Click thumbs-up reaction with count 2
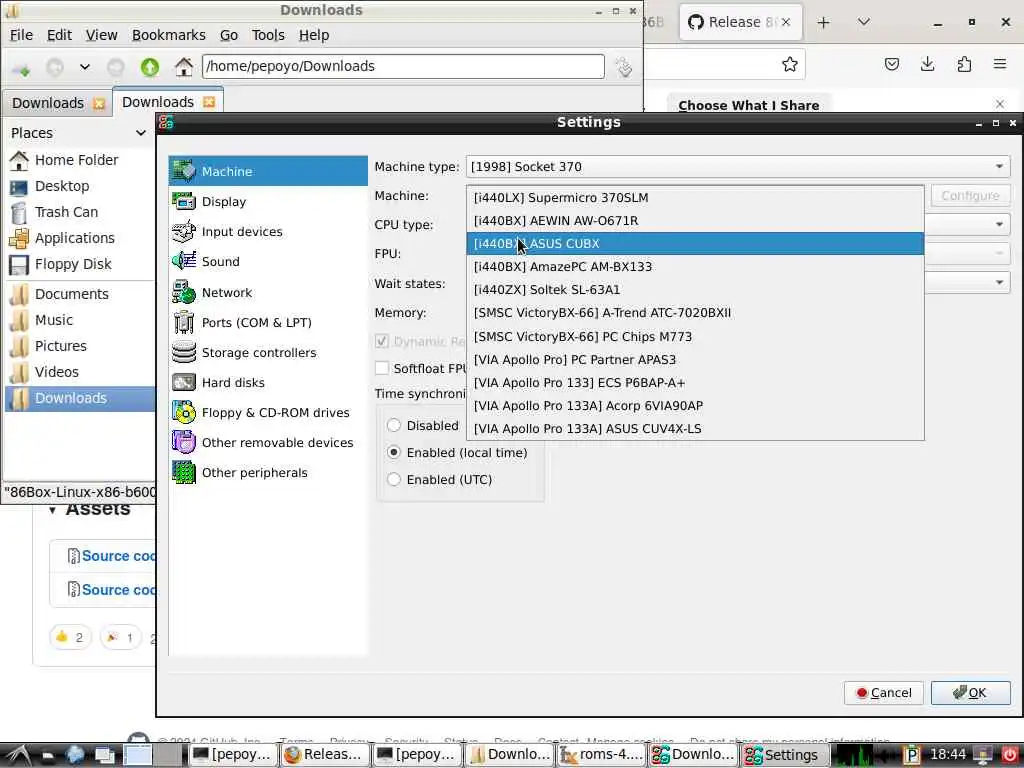This screenshot has height=768, width=1024. tap(70, 637)
